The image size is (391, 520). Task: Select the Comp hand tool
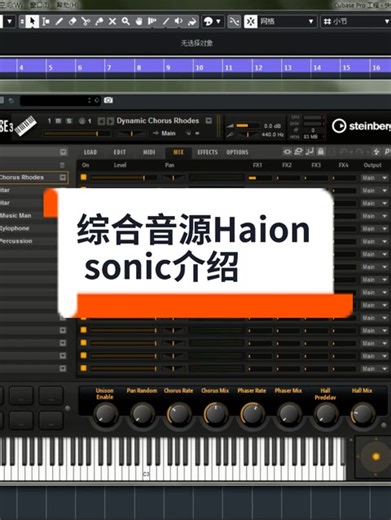click(139, 21)
